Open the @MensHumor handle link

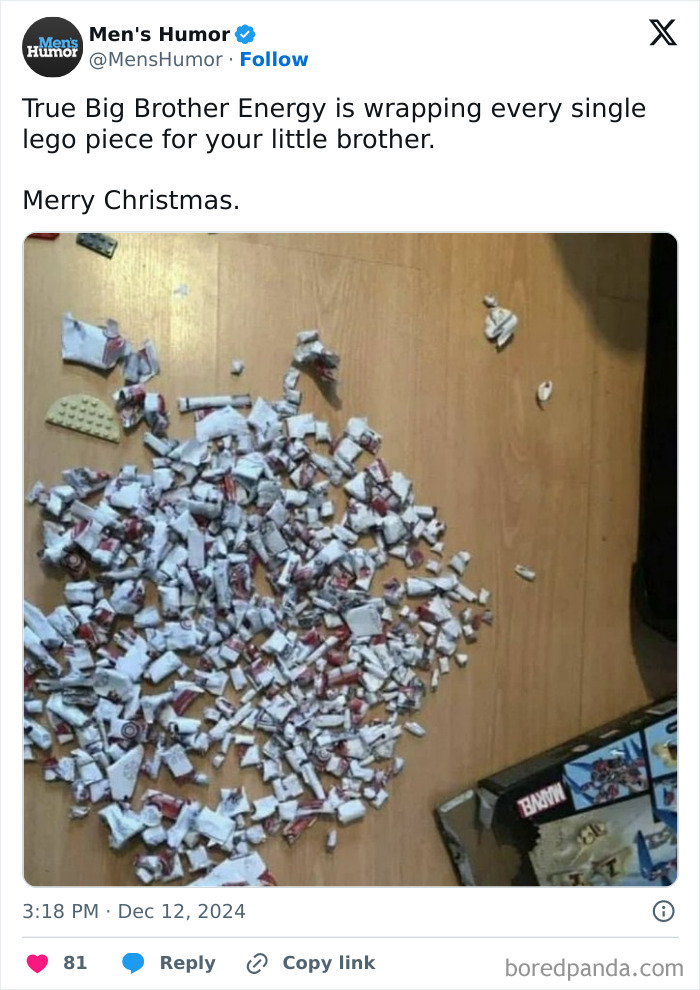click(156, 59)
